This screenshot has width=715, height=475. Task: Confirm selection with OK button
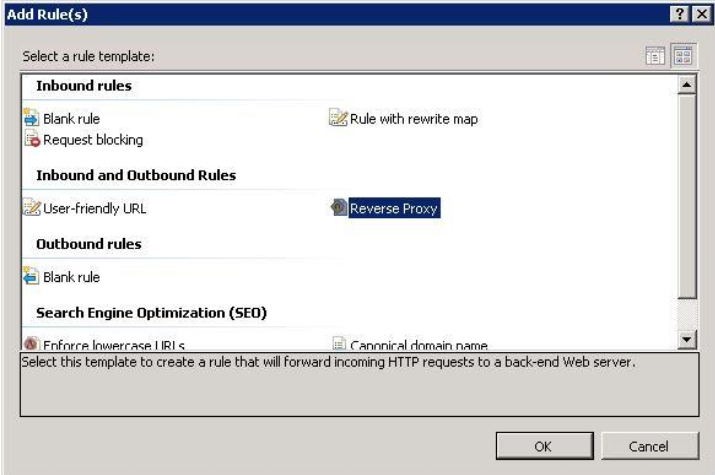tap(544, 446)
